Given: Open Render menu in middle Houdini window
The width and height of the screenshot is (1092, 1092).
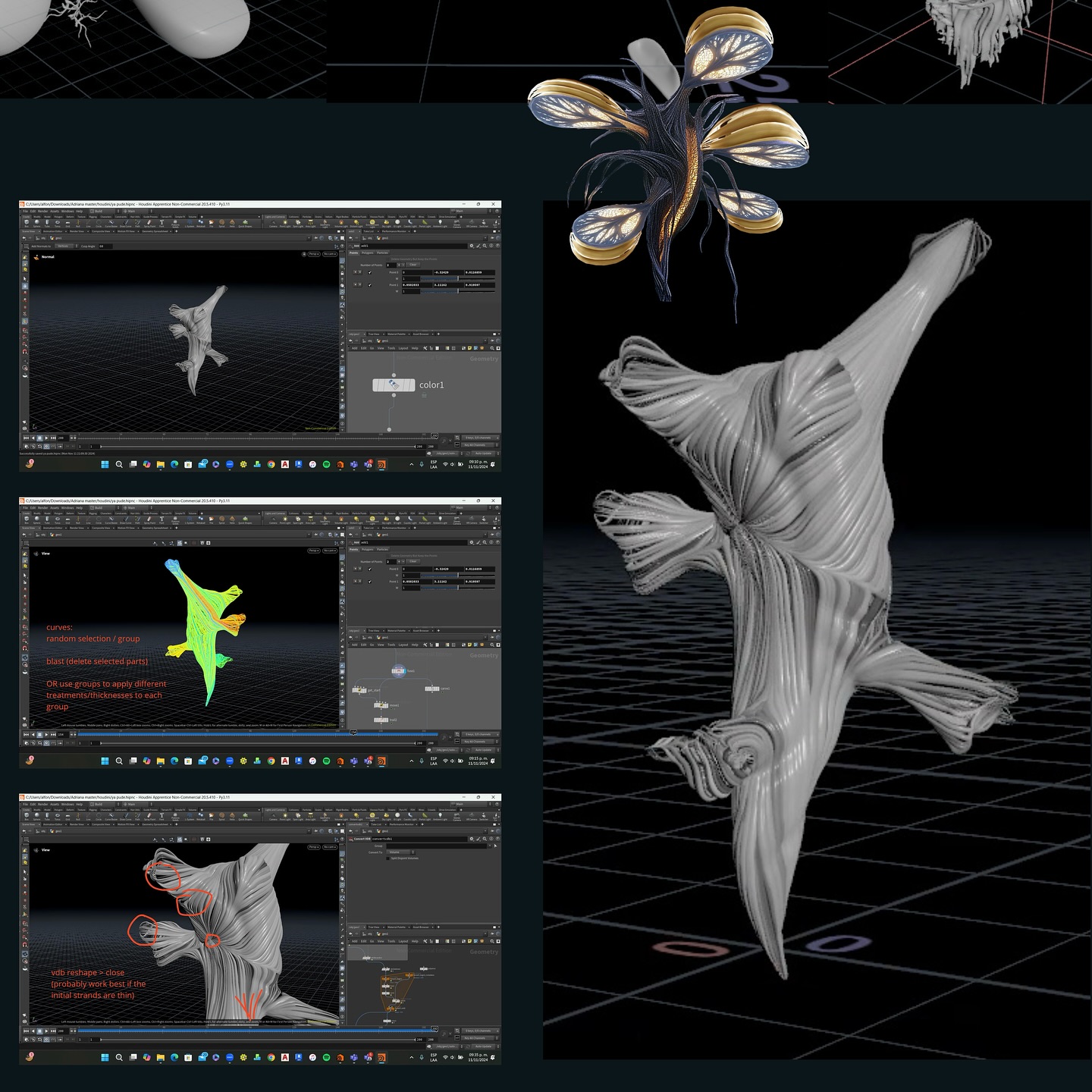Looking at the screenshot, I should click(42, 507).
